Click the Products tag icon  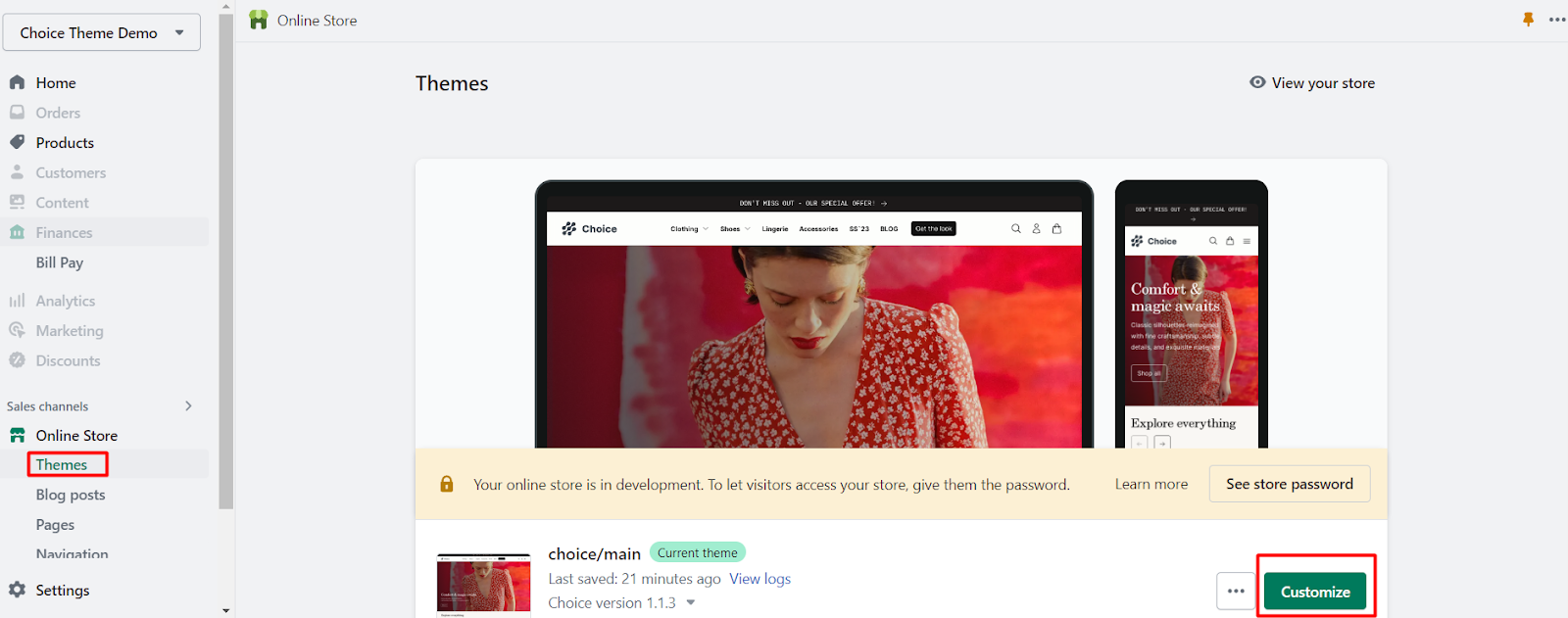pyautogui.click(x=17, y=143)
